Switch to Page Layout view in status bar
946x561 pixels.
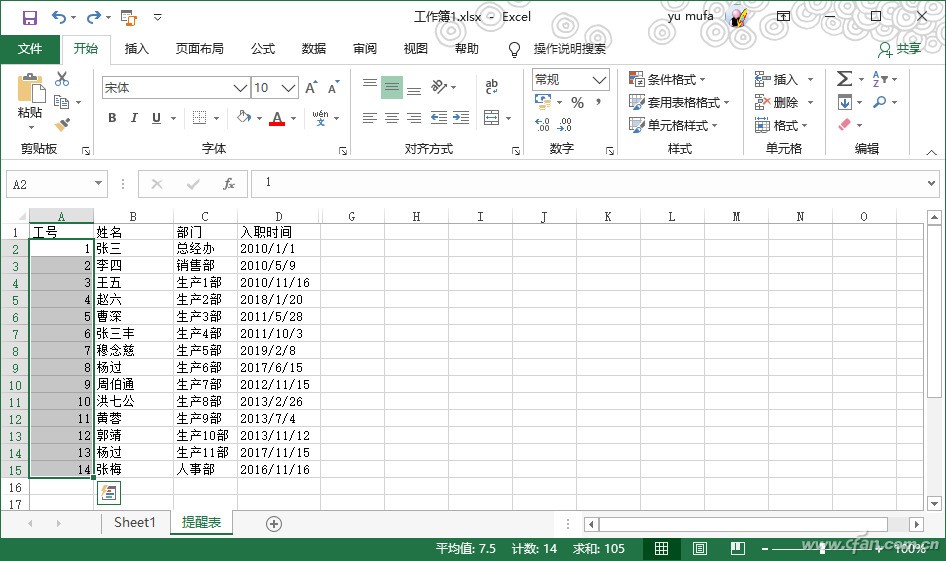[x=700, y=549]
